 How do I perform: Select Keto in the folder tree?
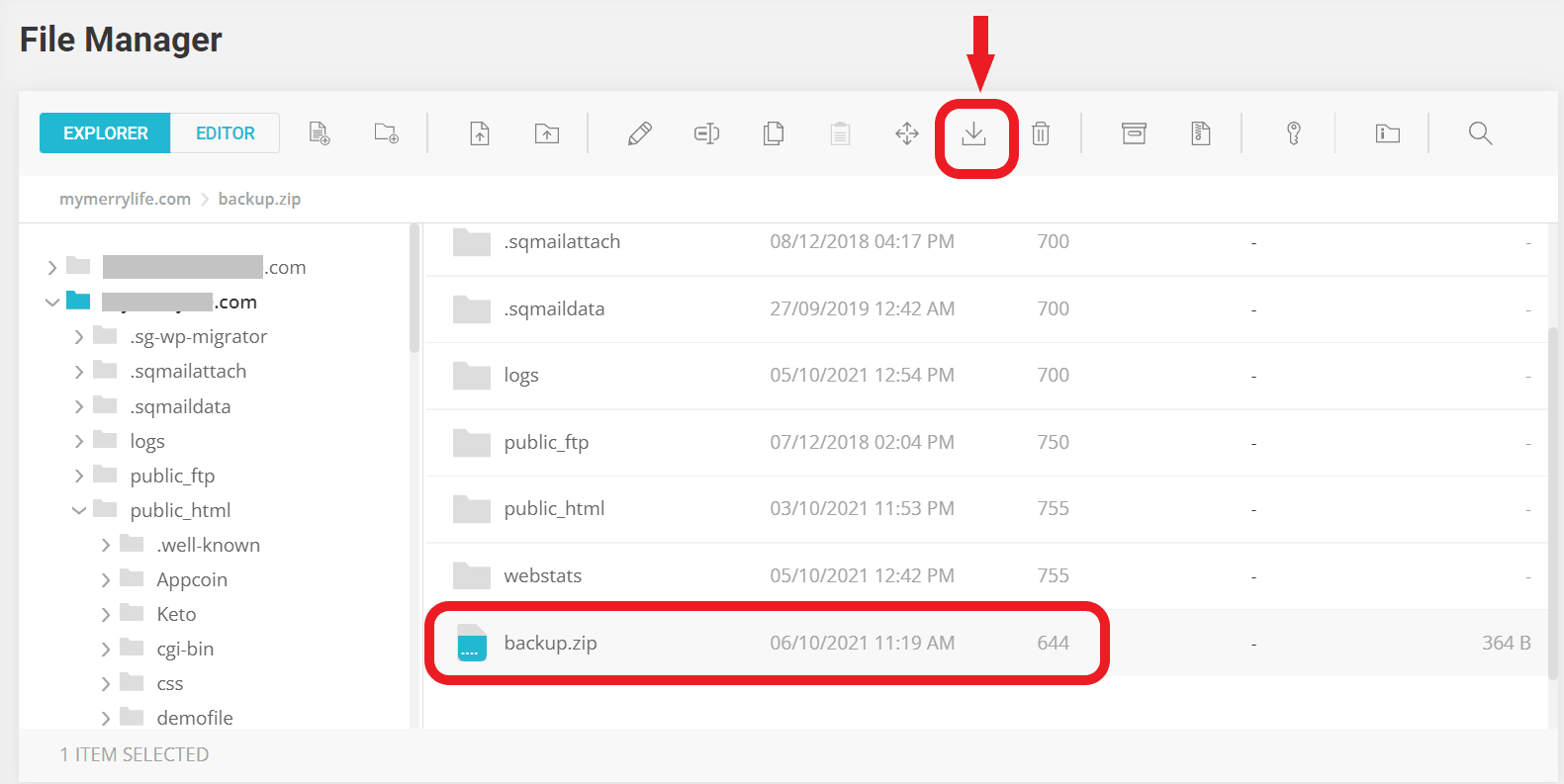(x=176, y=614)
